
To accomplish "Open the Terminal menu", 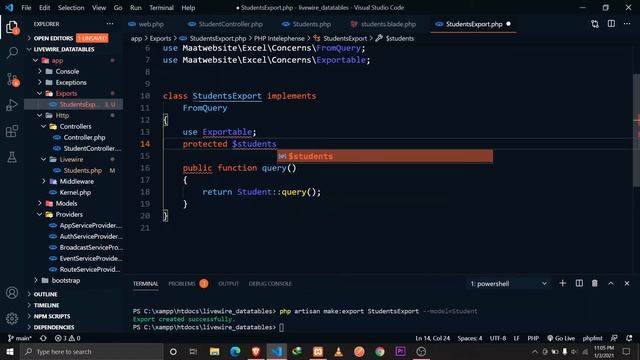I will pyautogui.click(x=161, y=8).
